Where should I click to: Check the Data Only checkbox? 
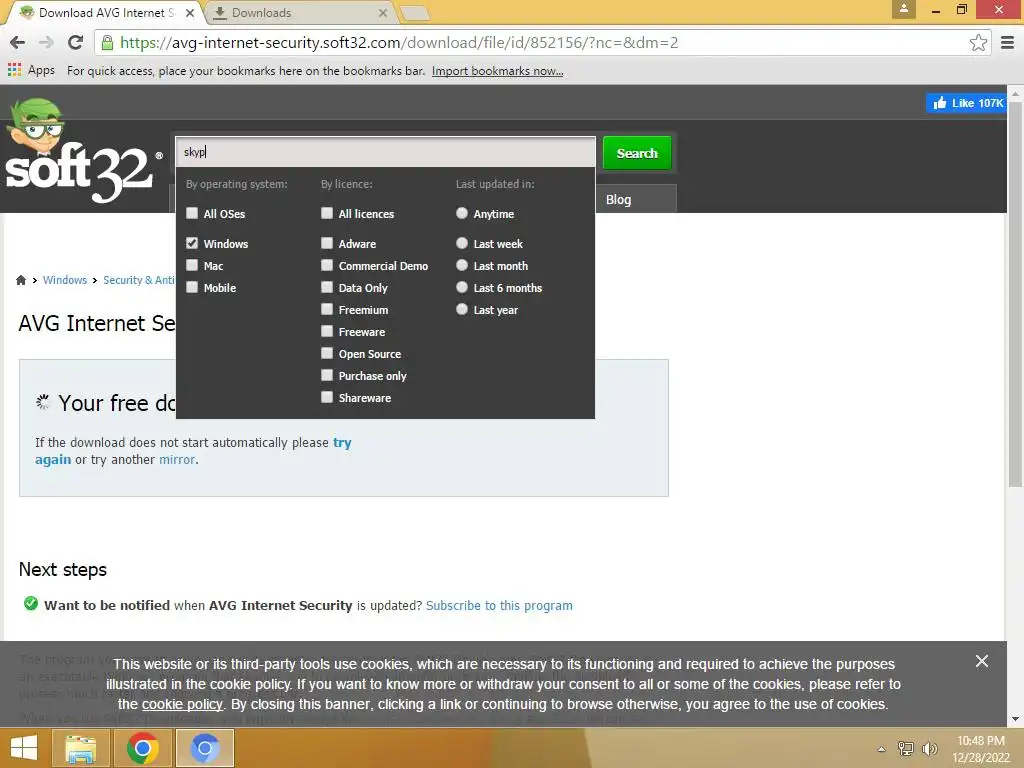click(327, 287)
